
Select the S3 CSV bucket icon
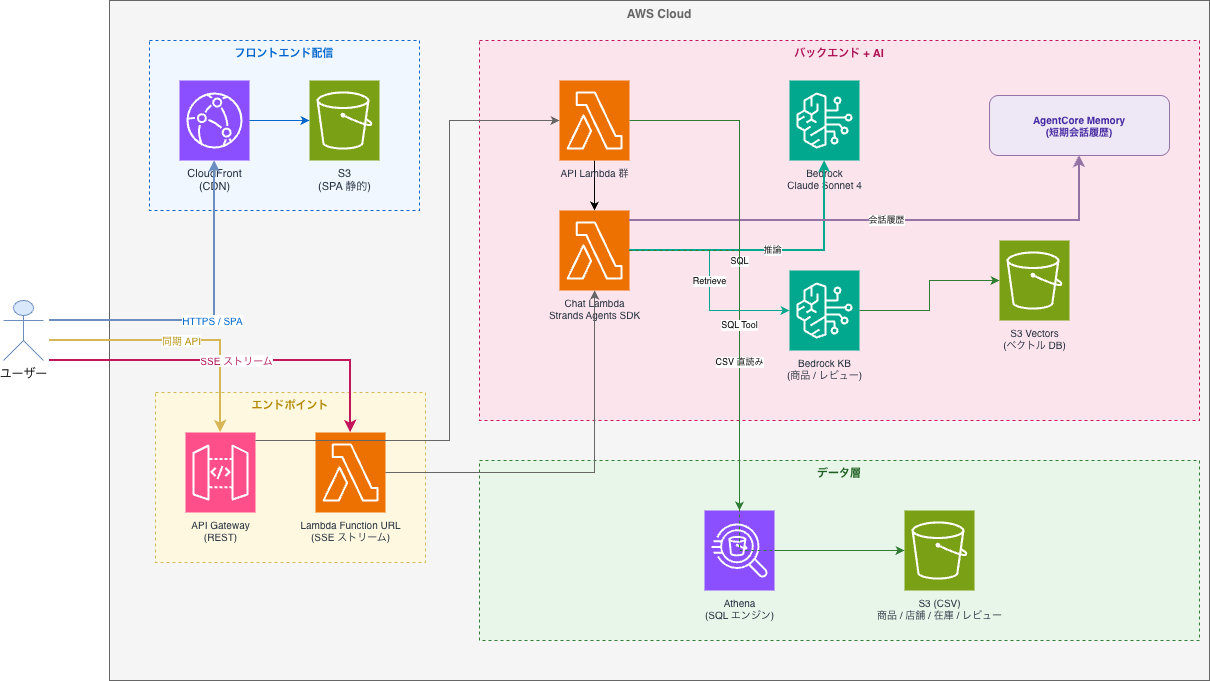coord(939,550)
